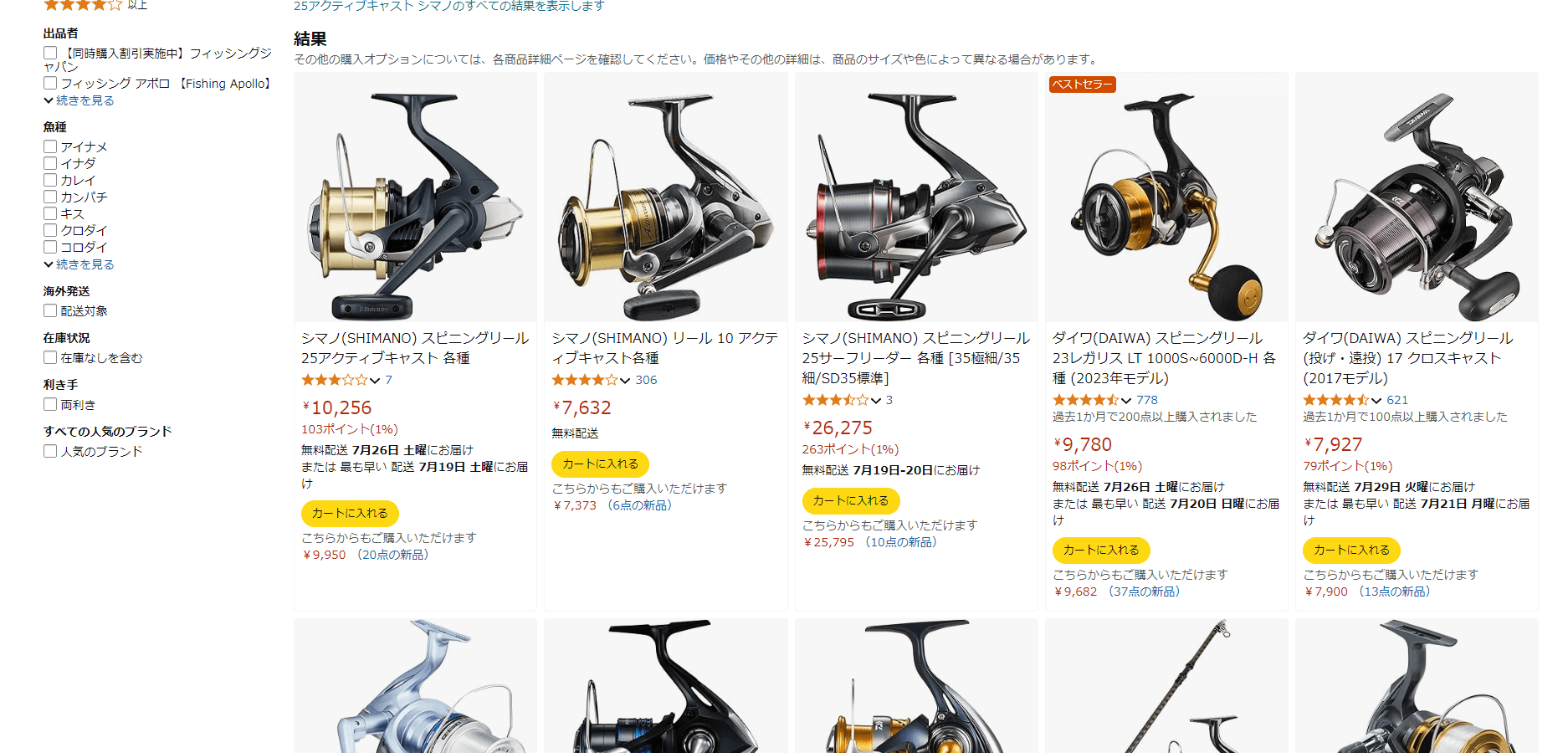Click the four-star rating filter icon

(x=83, y=4)
